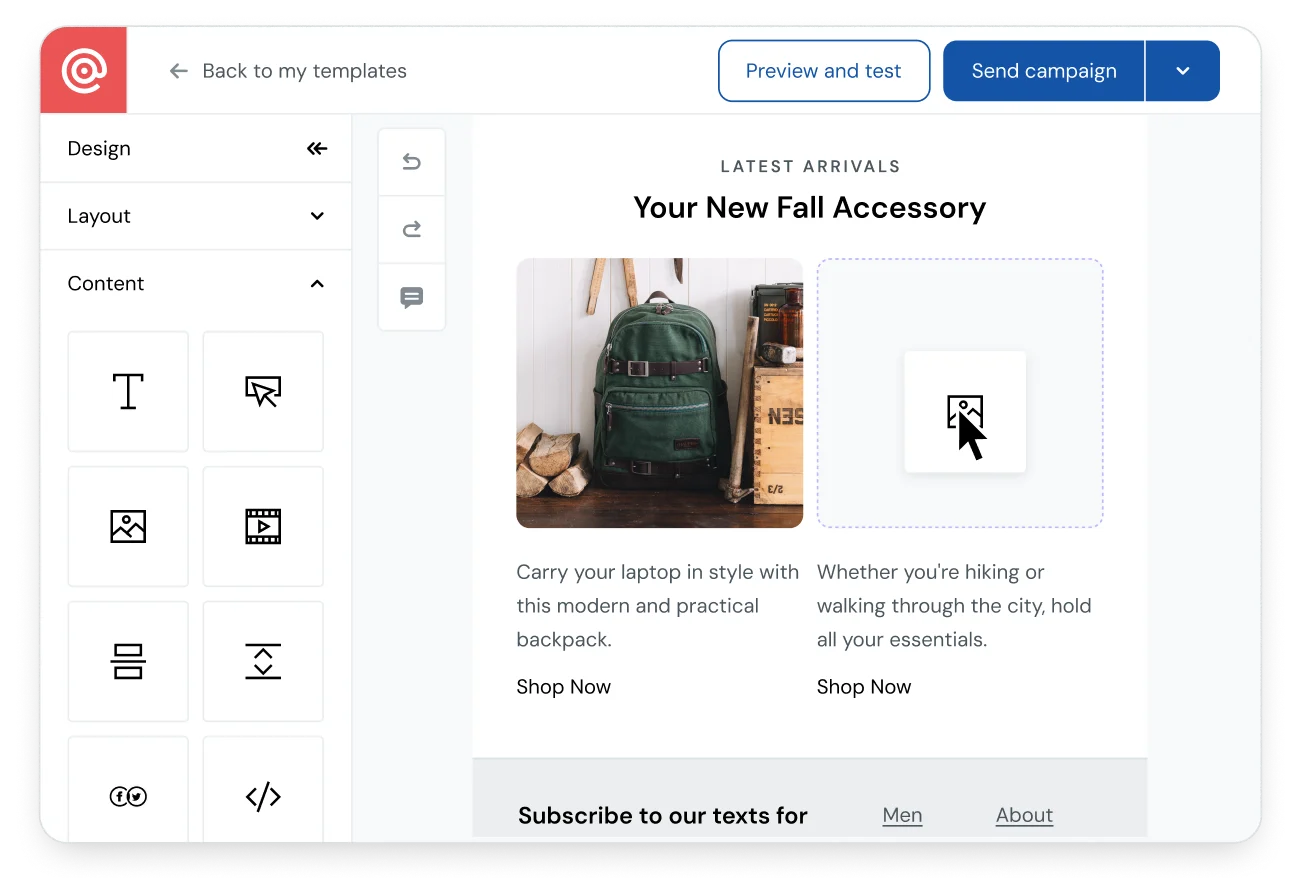Select the Video content block
The image size is (1296, 878).
coord(263,526)
